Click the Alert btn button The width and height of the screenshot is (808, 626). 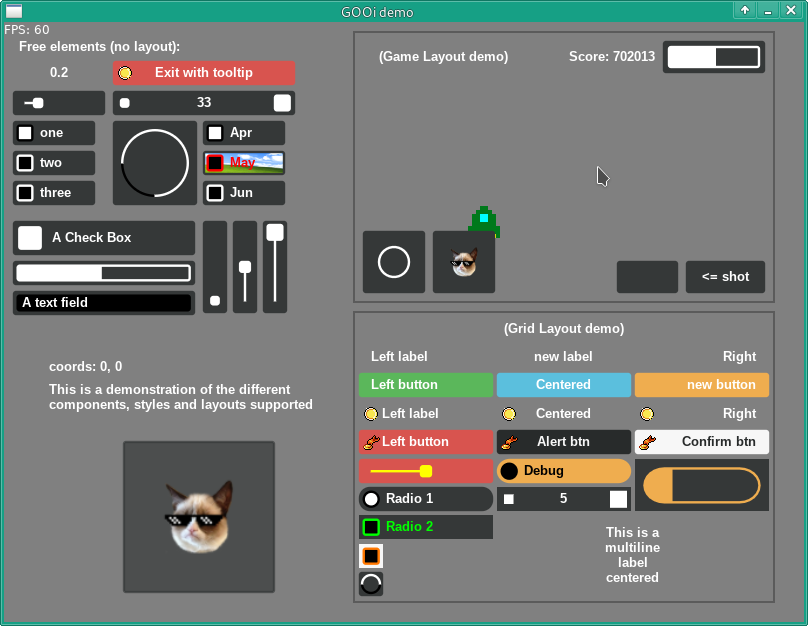click(564, 442)
